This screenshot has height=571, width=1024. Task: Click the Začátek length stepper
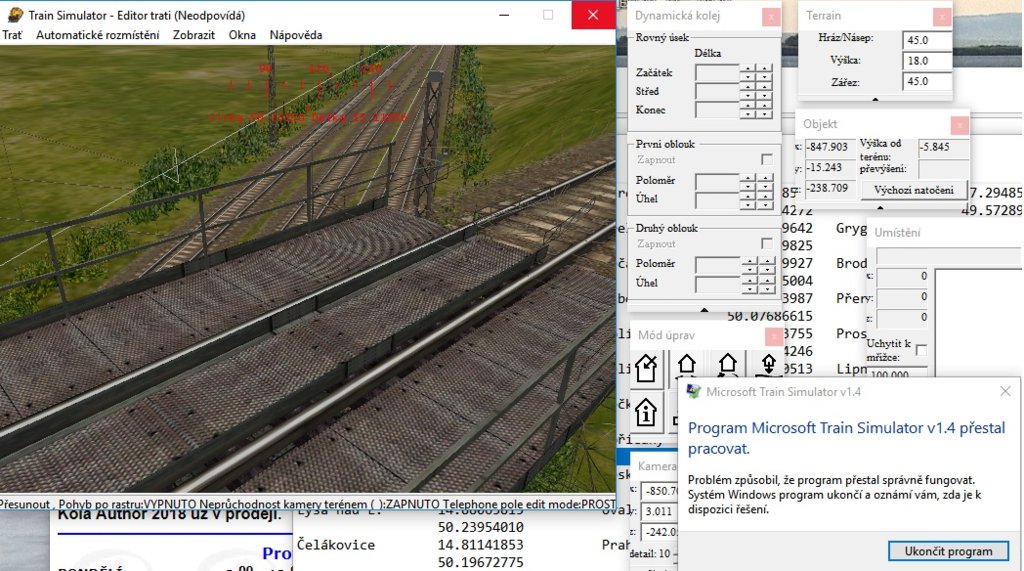tap(756, 73)
